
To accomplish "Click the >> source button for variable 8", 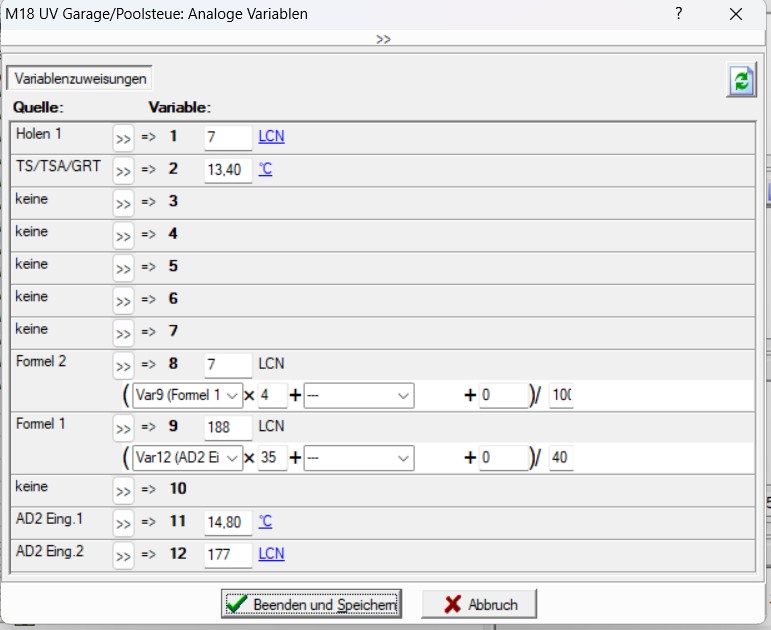I will coord(123,366).
